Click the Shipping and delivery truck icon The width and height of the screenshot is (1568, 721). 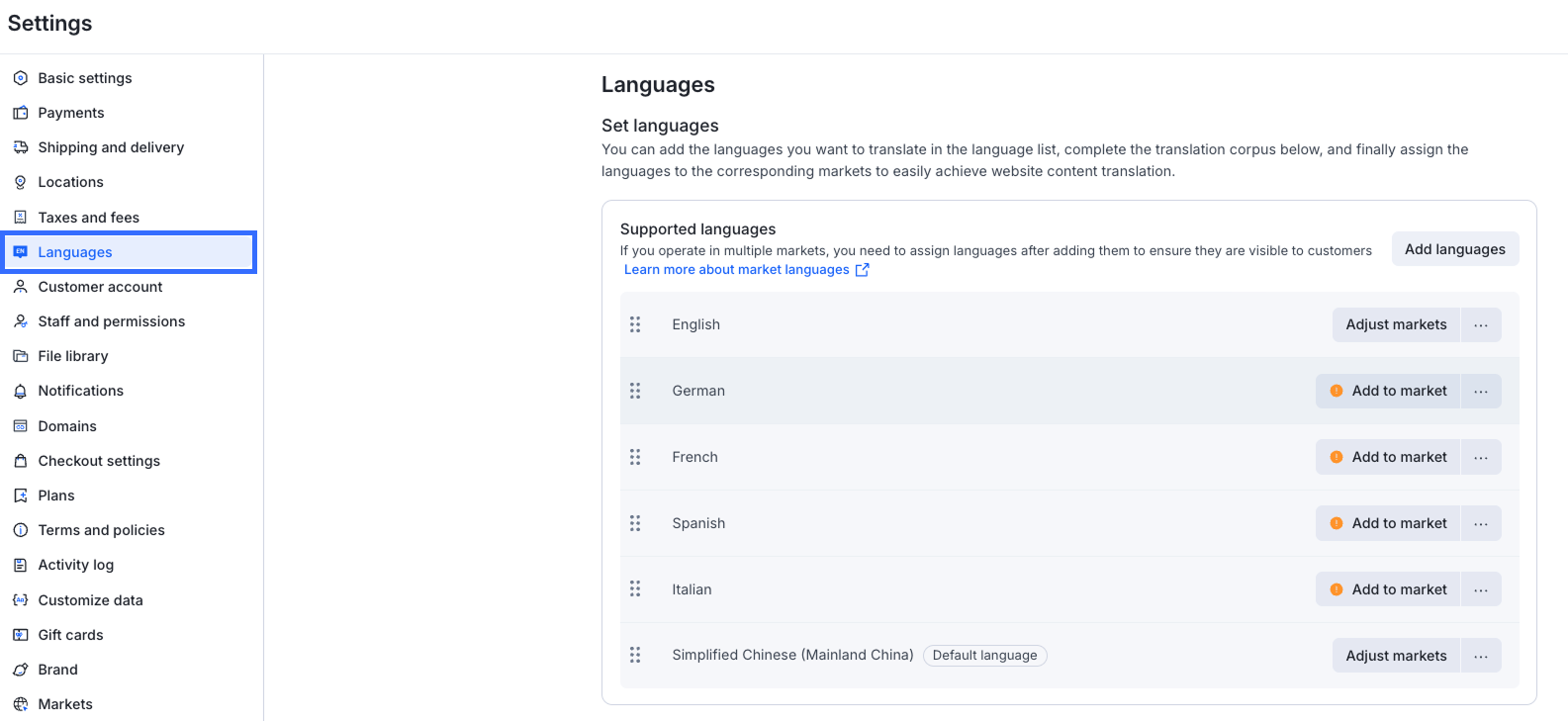pyautogui.click(x=20, y=147)
